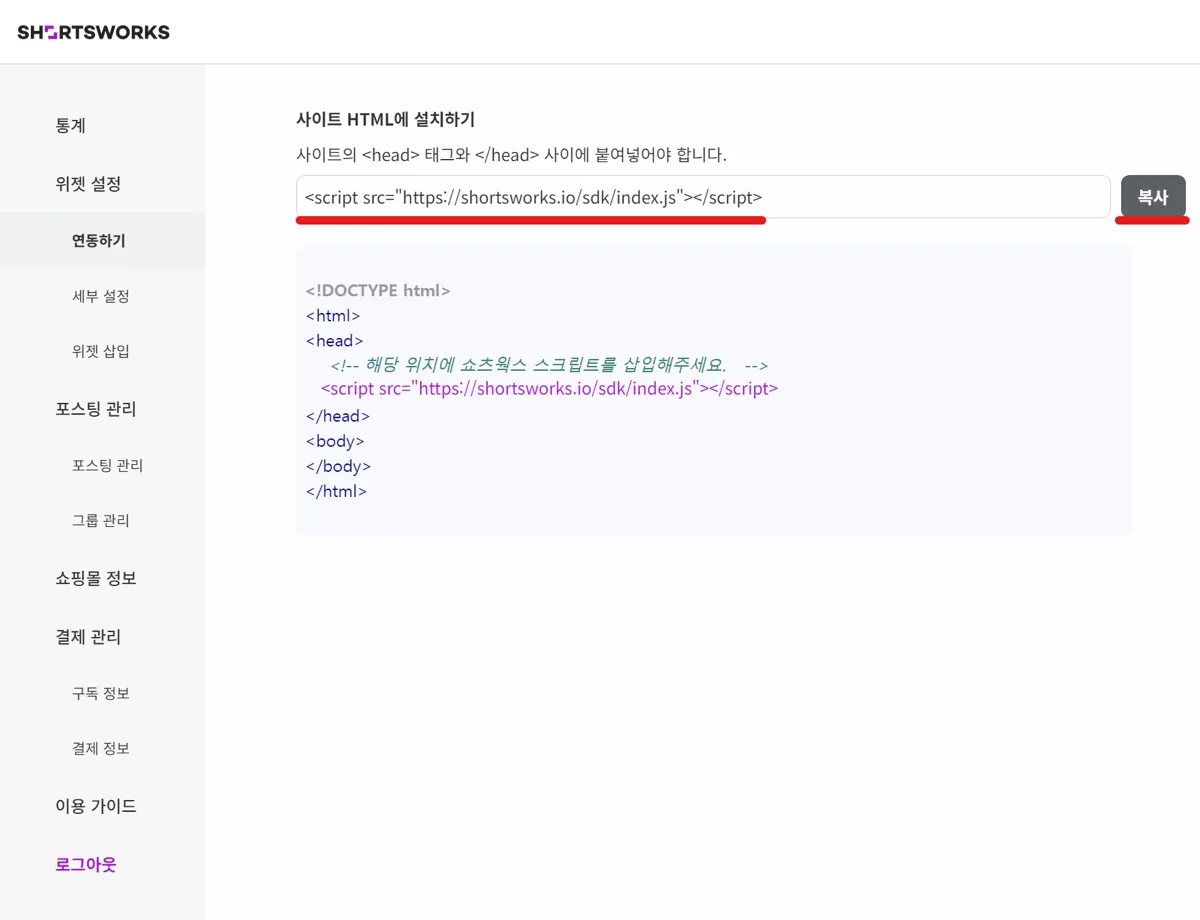Click the purple script line in code sample
Viewport: 1200px width, 920px height.
tap(549, 389)
